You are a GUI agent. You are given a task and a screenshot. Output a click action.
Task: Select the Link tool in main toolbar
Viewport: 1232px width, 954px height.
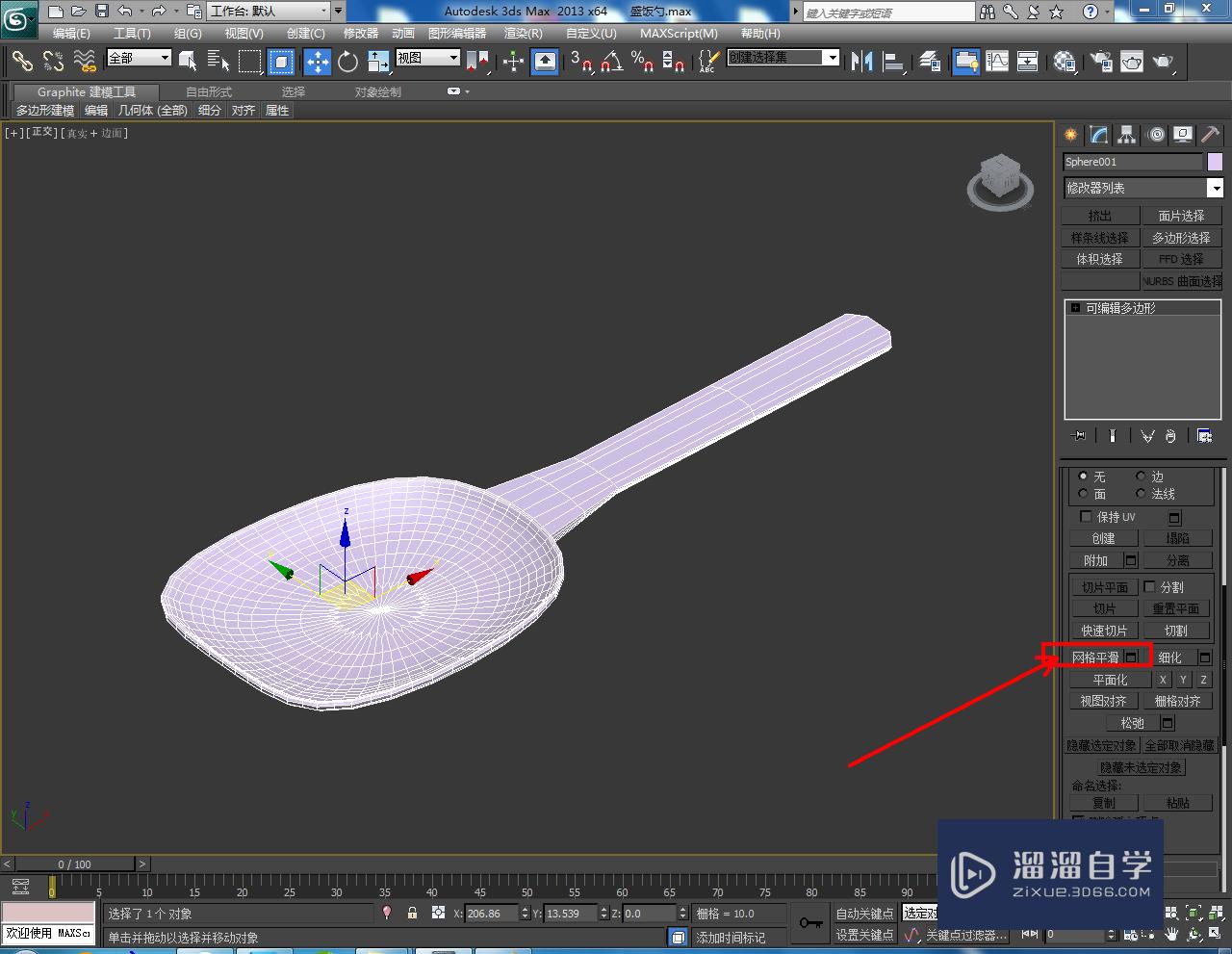coord(21,62)
